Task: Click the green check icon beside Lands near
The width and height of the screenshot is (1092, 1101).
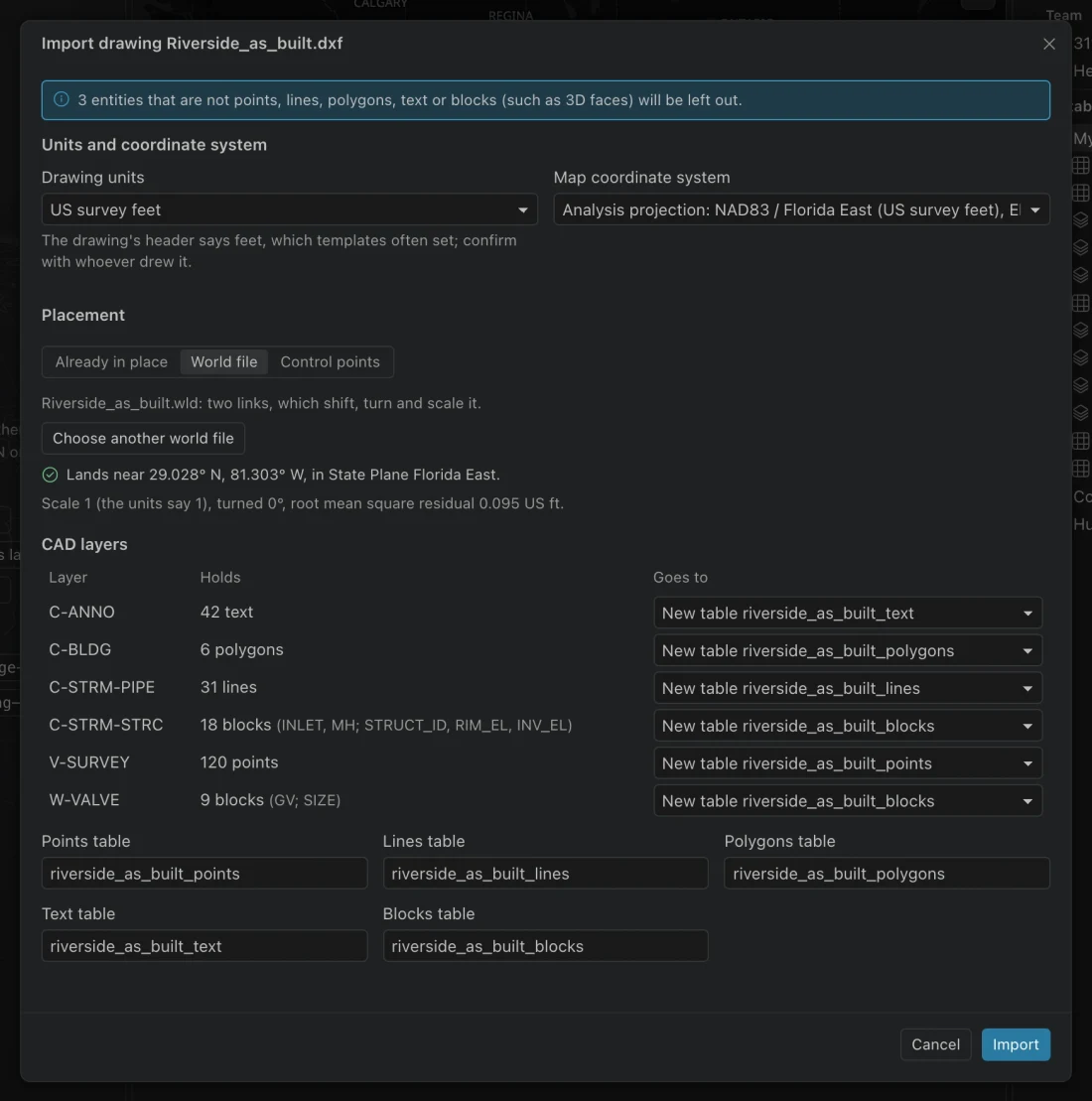Action: [50, 475]
